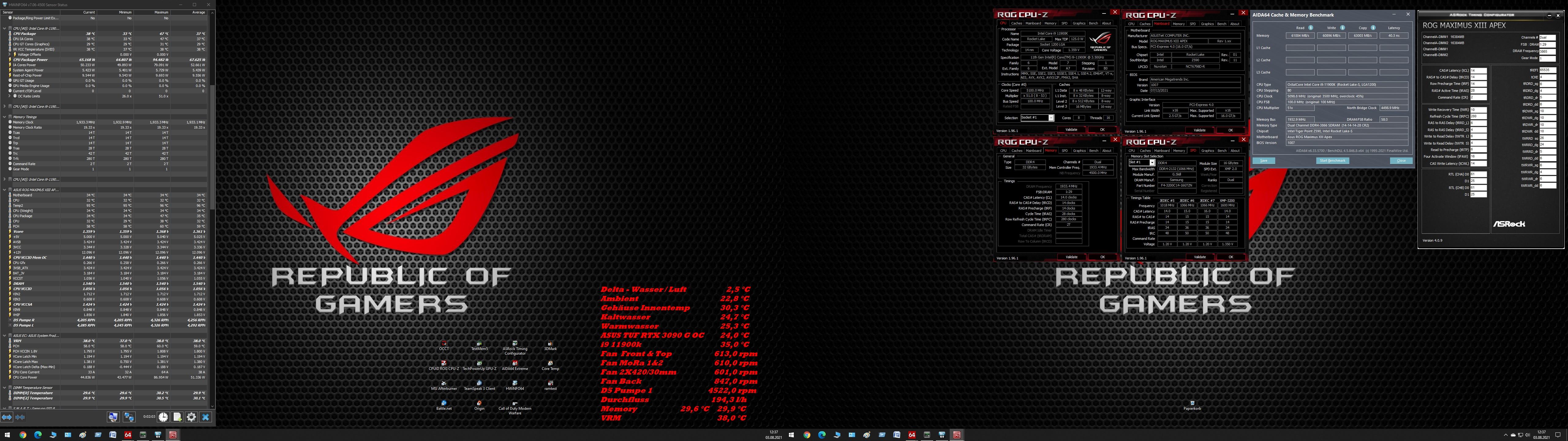Select the CPUID ROG CPU-Z desktop icon
The width and height of the screenshot is (1568, 441).
coord(444,366)
